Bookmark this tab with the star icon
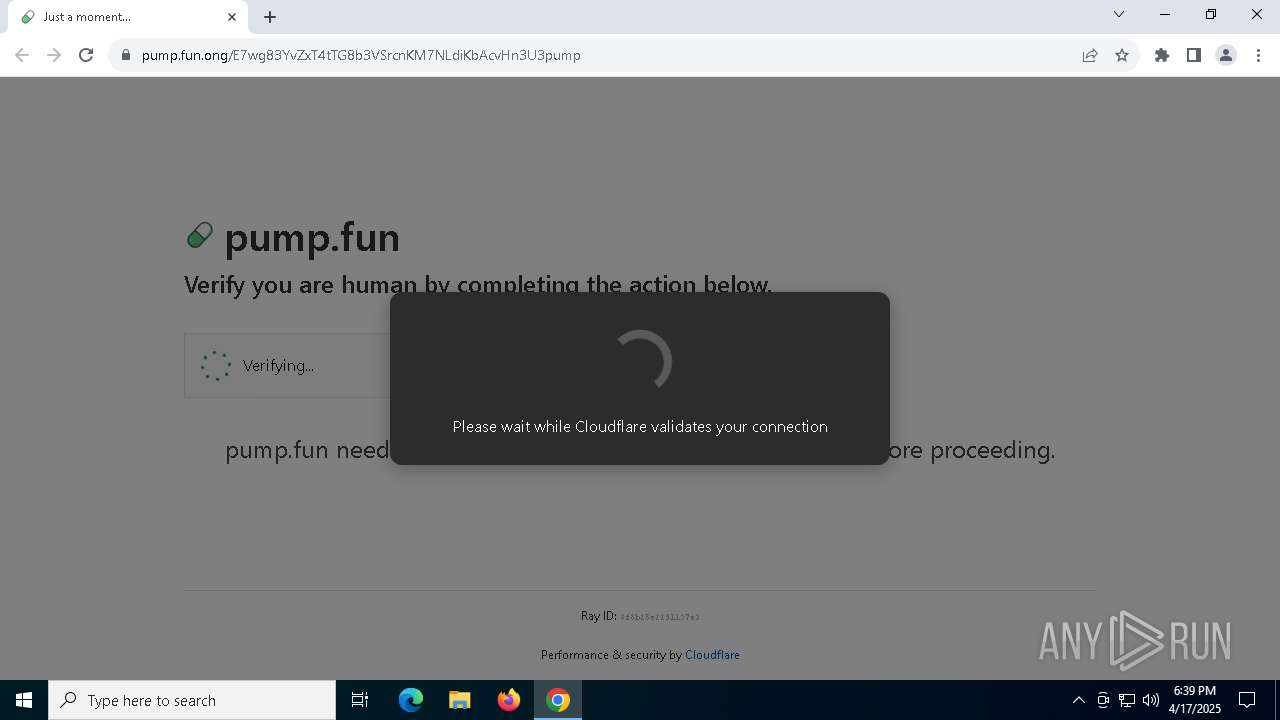The image size is (1280, 720). (1122, 55)
